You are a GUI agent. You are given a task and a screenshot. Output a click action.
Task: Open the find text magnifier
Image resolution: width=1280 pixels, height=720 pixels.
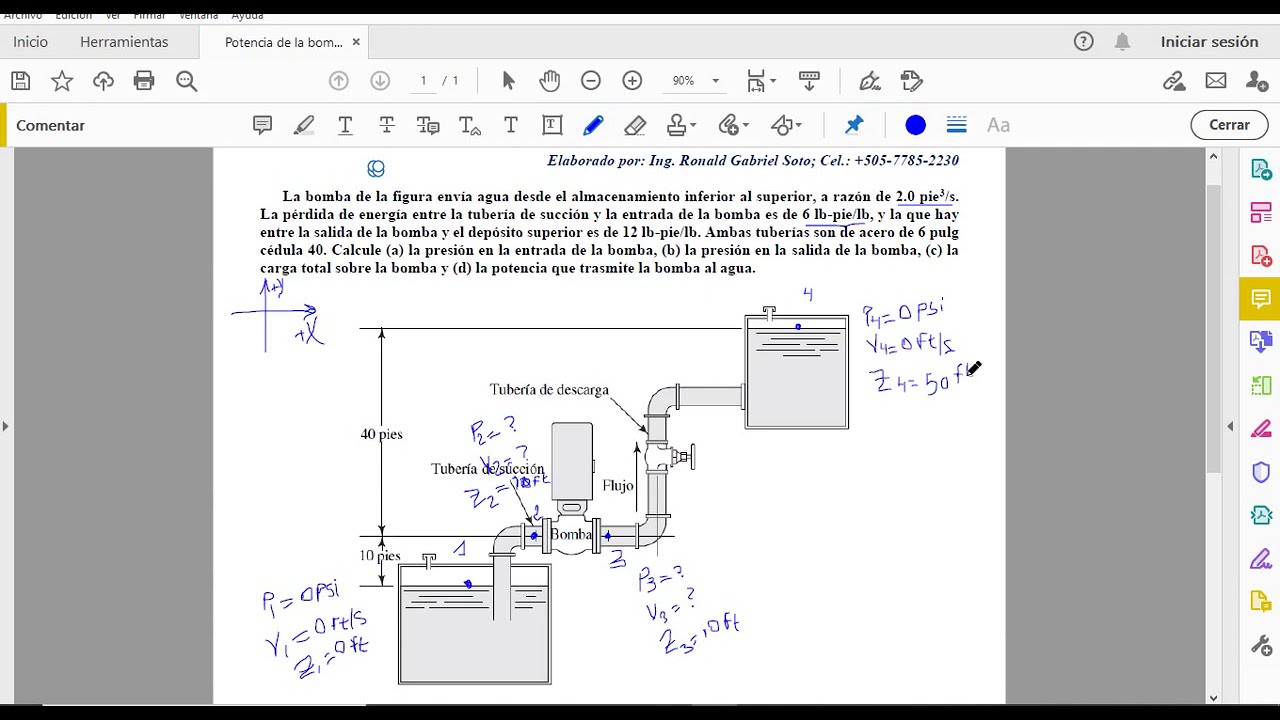(186, 81)
